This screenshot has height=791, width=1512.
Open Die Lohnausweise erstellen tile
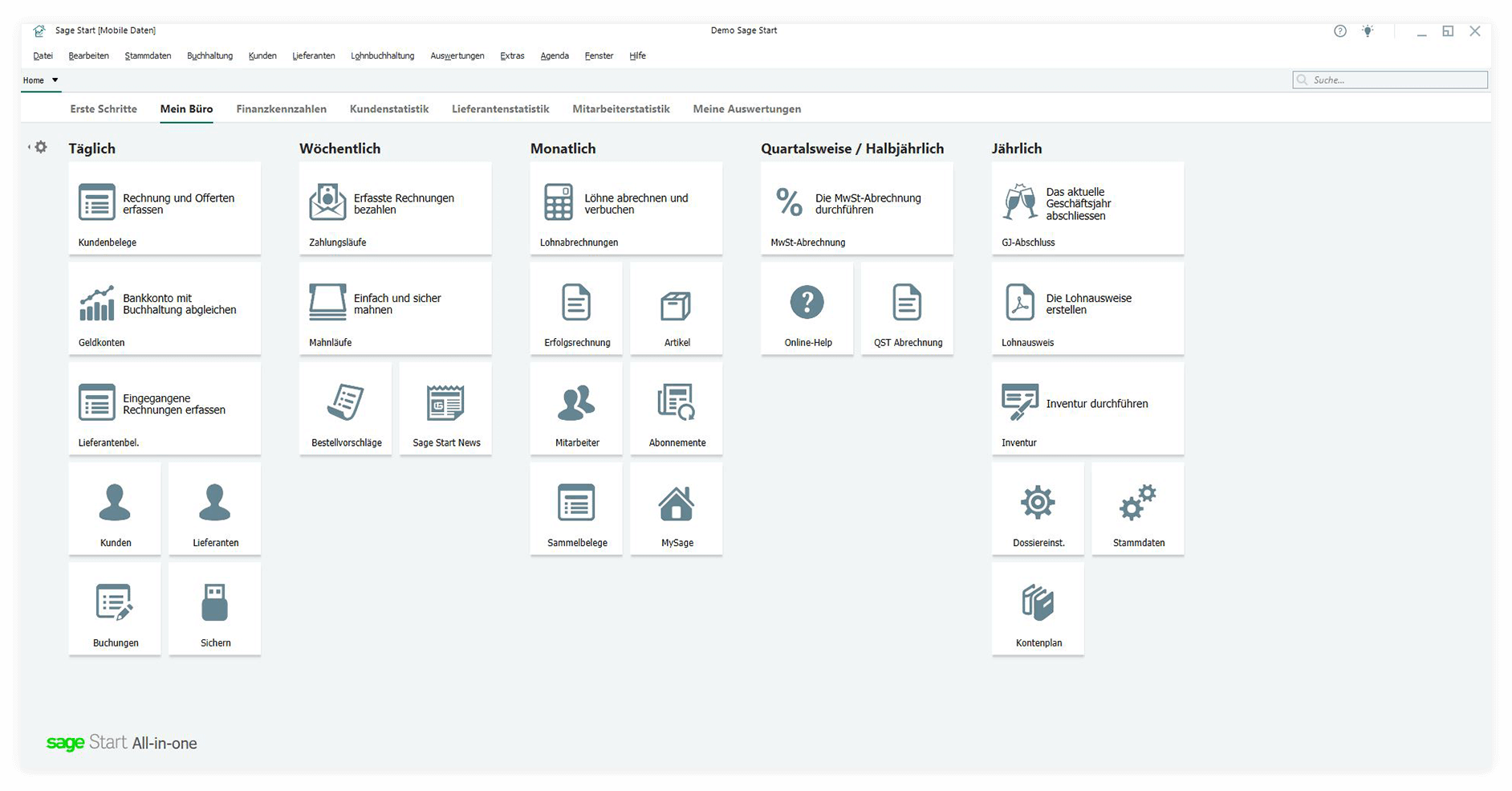coord(1087,308)
